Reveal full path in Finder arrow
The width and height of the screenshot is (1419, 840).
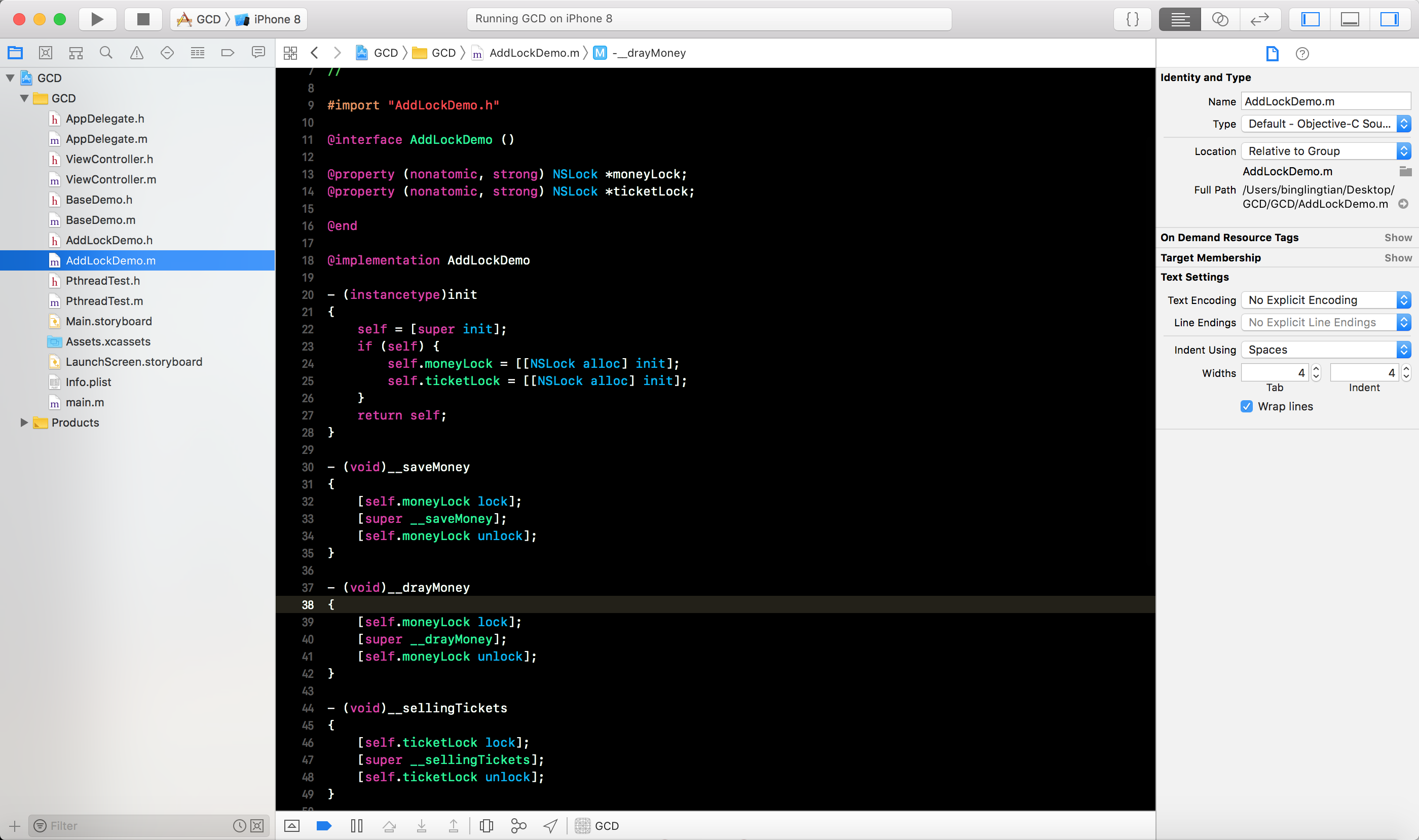coord(1403,204)
